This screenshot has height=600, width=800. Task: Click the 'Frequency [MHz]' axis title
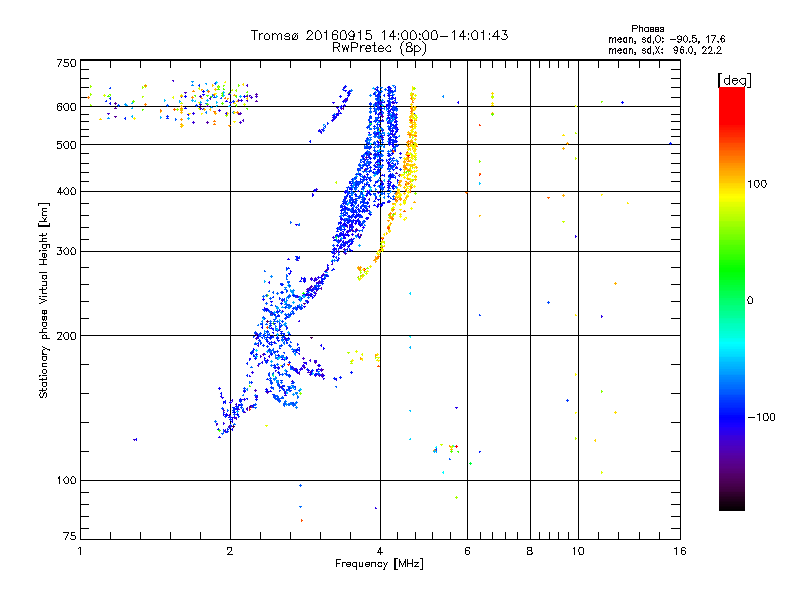click(379, 564)
